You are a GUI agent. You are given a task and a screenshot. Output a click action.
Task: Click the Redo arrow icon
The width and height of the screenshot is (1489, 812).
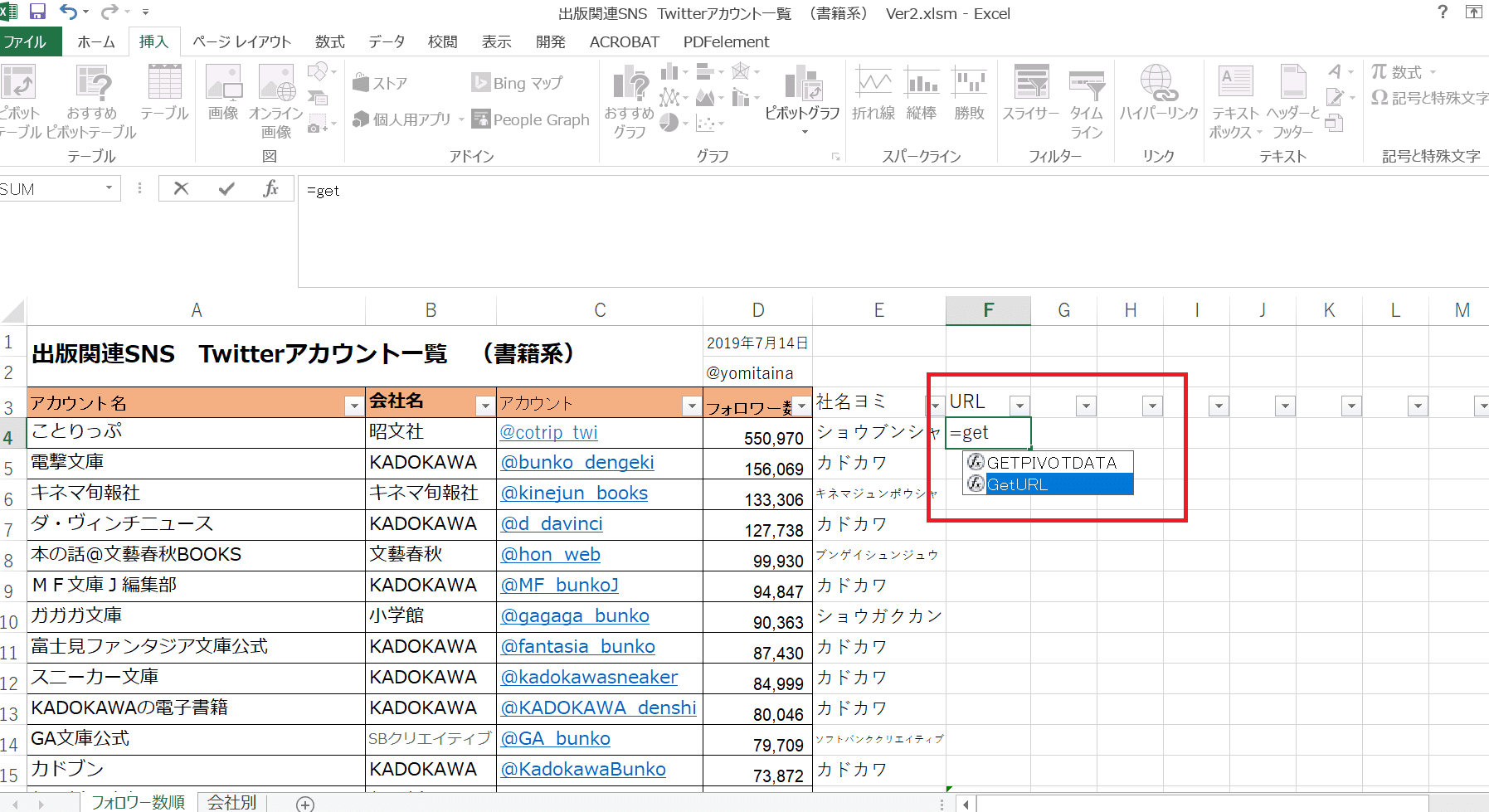tap(109, 12)
